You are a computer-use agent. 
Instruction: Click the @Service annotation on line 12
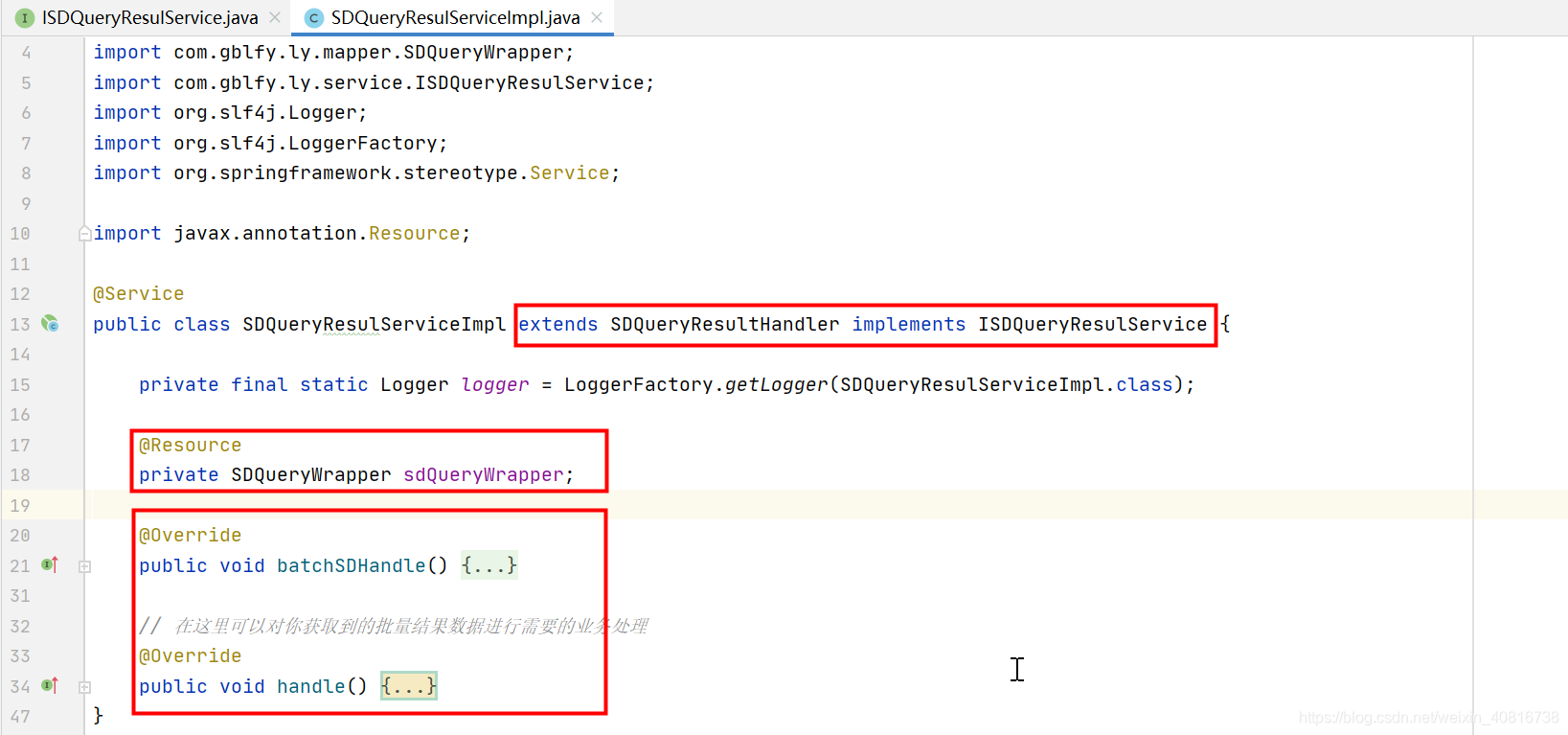tap(138, 293)
